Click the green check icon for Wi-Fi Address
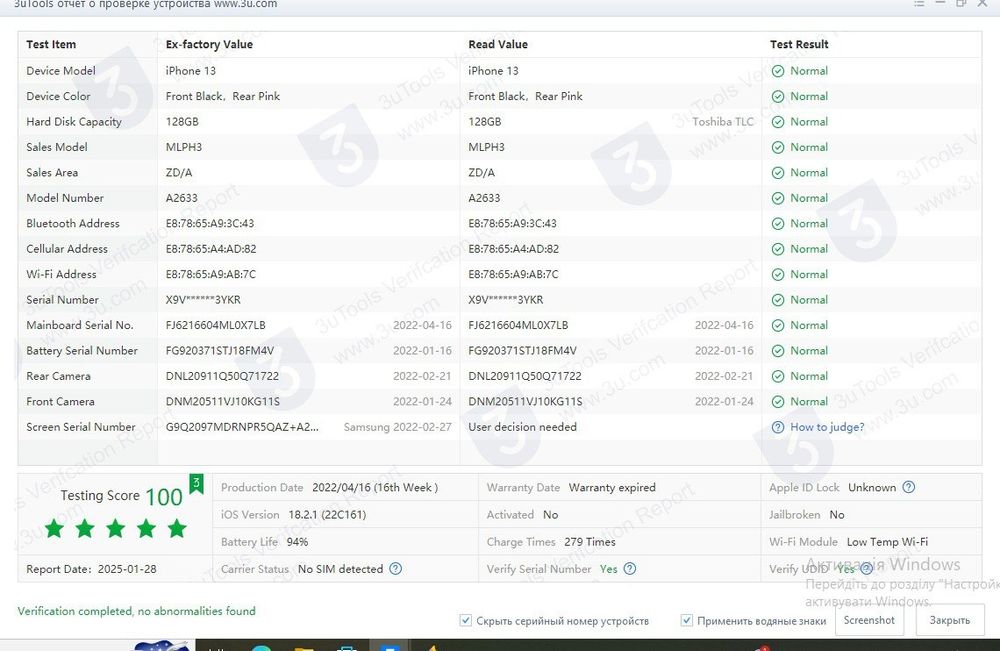 777,275
